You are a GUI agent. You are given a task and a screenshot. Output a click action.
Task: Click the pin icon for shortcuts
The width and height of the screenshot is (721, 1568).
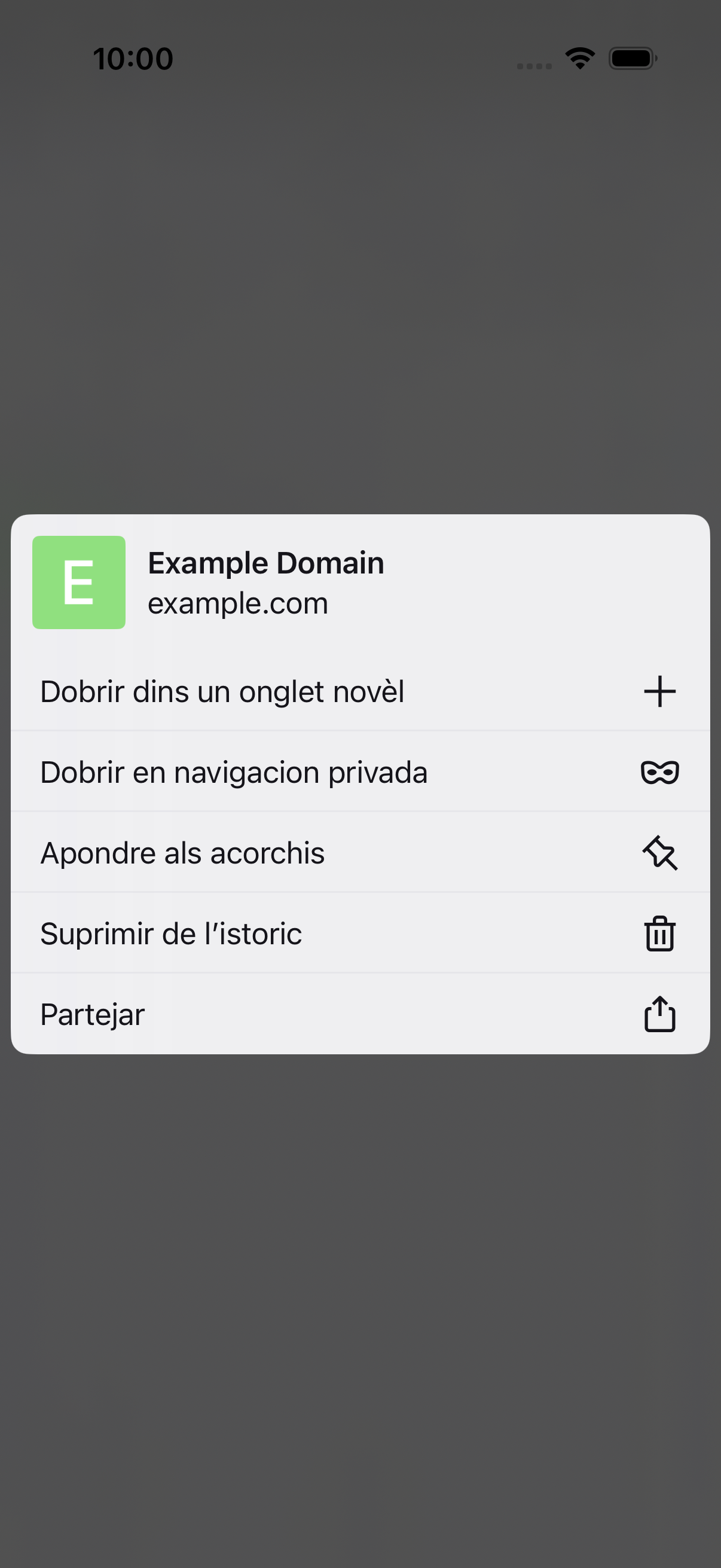coord(659,853)
